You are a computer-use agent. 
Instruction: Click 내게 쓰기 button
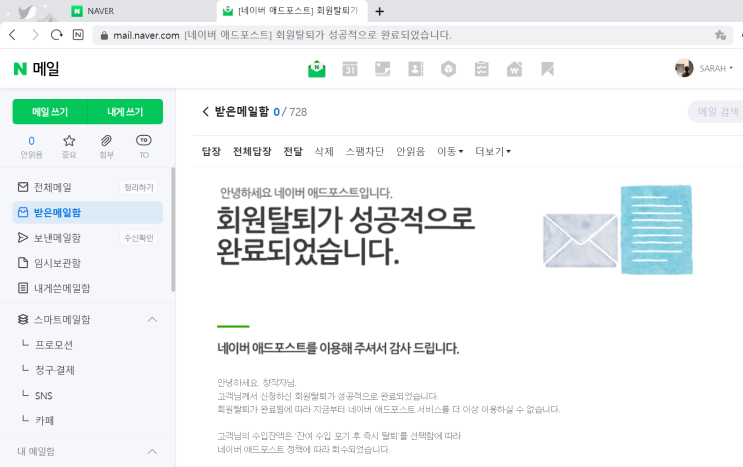125,112
